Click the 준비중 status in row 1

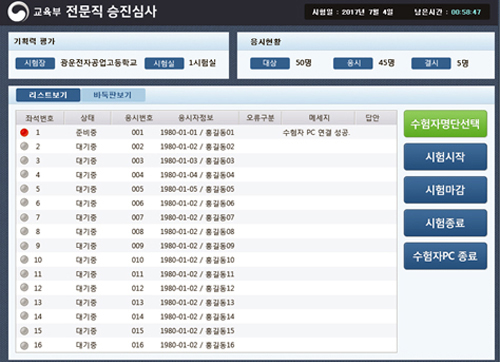(86, 133)
